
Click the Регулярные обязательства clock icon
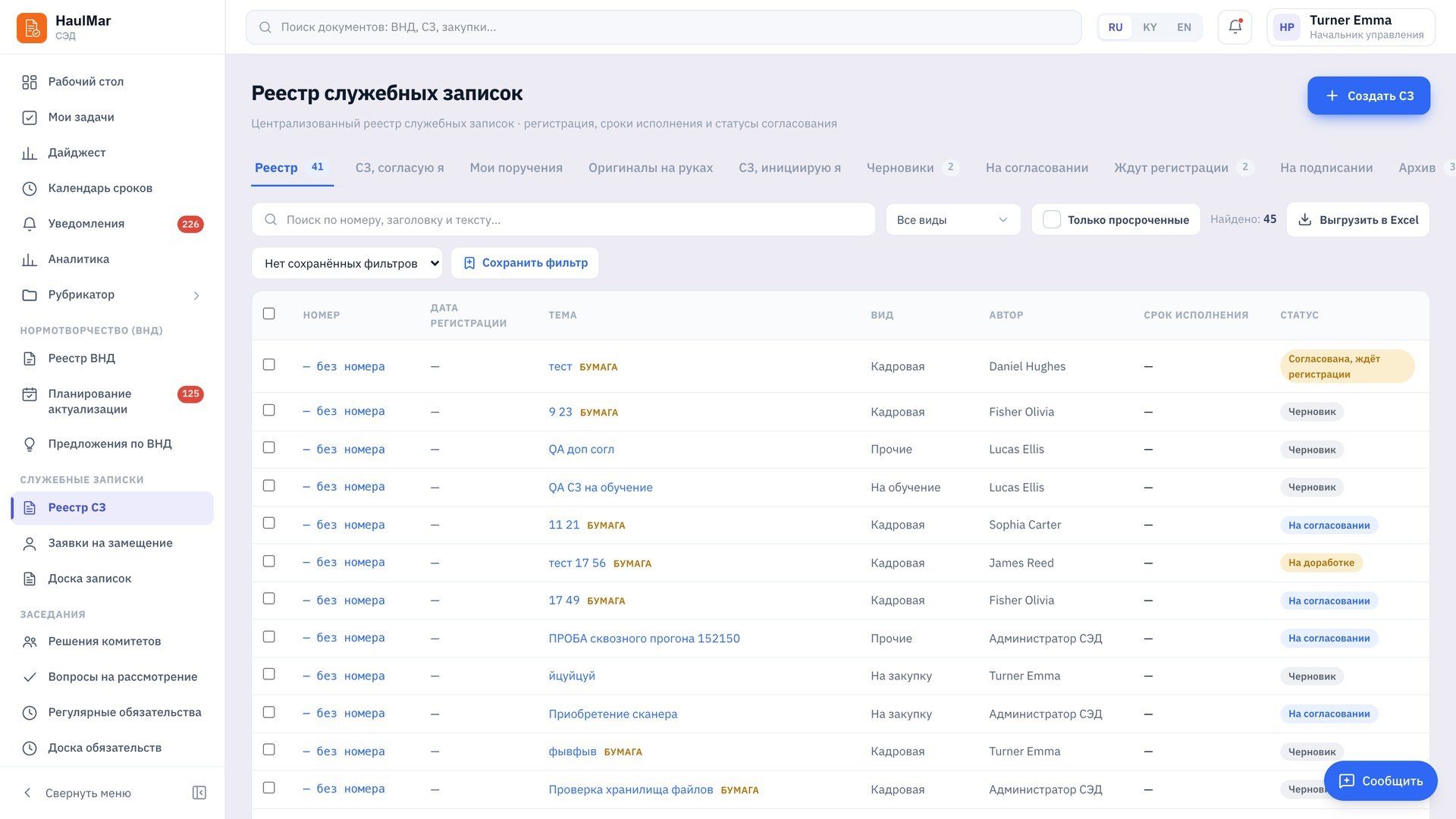[30, 713]
